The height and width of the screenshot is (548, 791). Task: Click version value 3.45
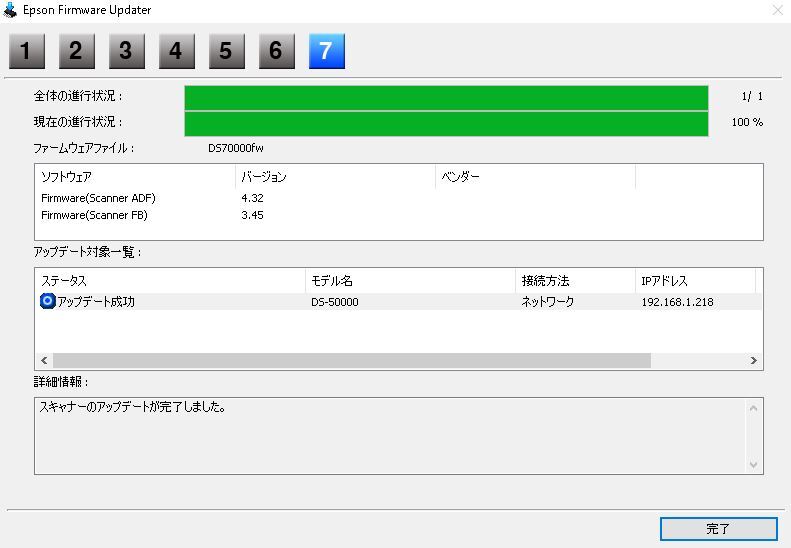[252, 215]
